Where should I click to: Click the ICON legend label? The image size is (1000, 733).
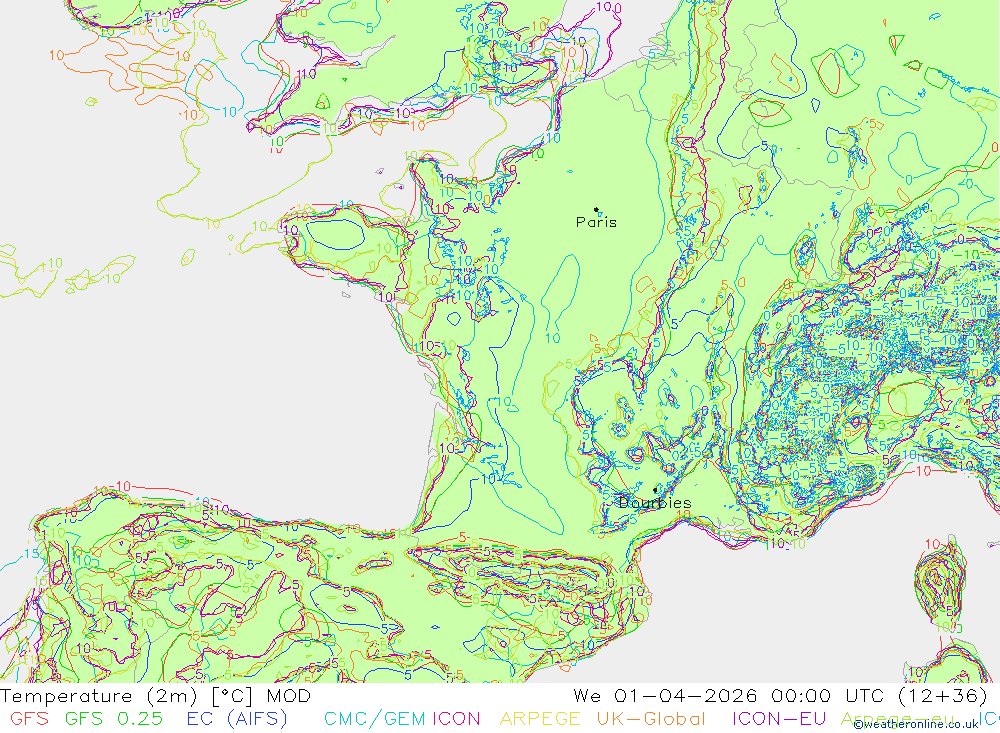[x=456, y=719]
